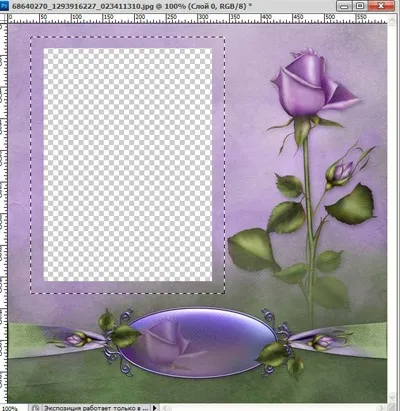Screen dimensions: 400x411
Task: Click the status text about Экспозиция
Action: (x=97, y=408)
